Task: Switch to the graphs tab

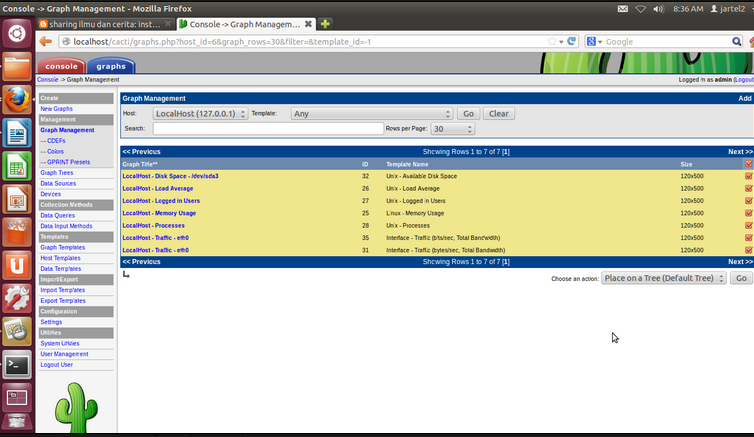Action: (111, 66)
